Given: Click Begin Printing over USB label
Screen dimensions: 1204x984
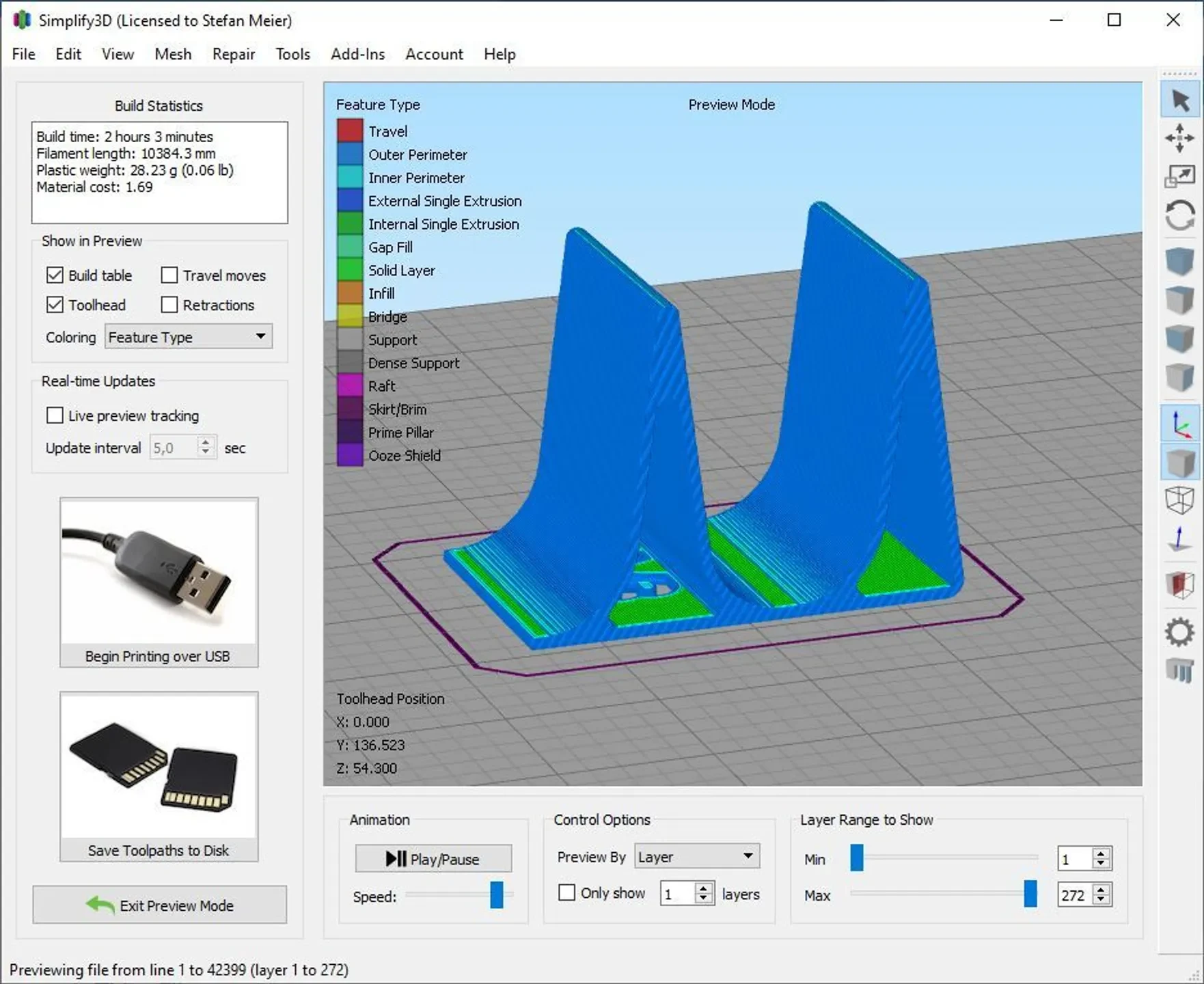Looking at the screenshot, I should tap(158, 656).
